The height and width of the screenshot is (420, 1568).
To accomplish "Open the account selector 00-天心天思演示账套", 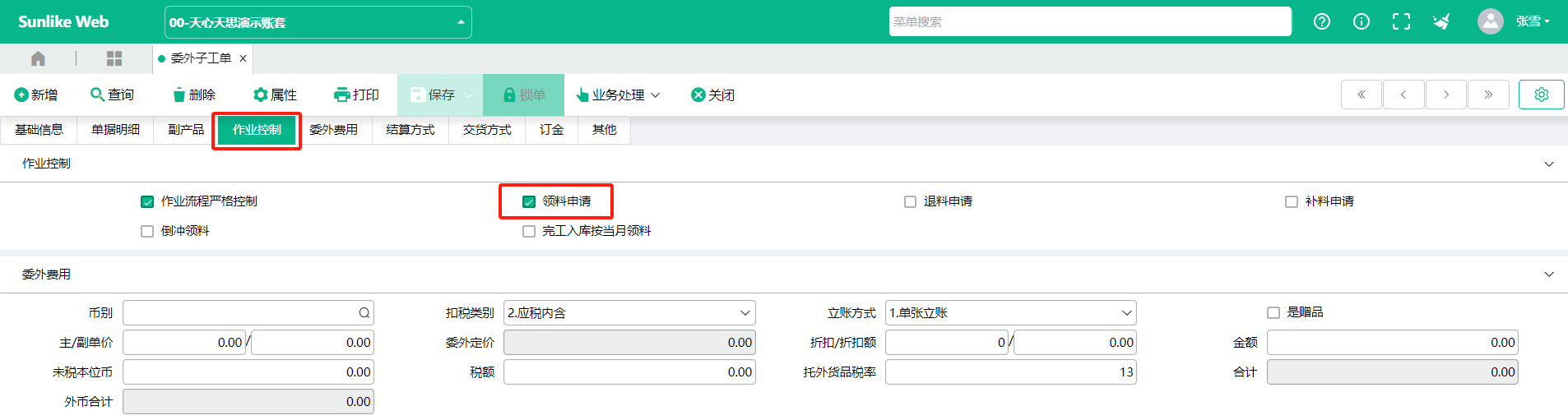I will point(318,22).
